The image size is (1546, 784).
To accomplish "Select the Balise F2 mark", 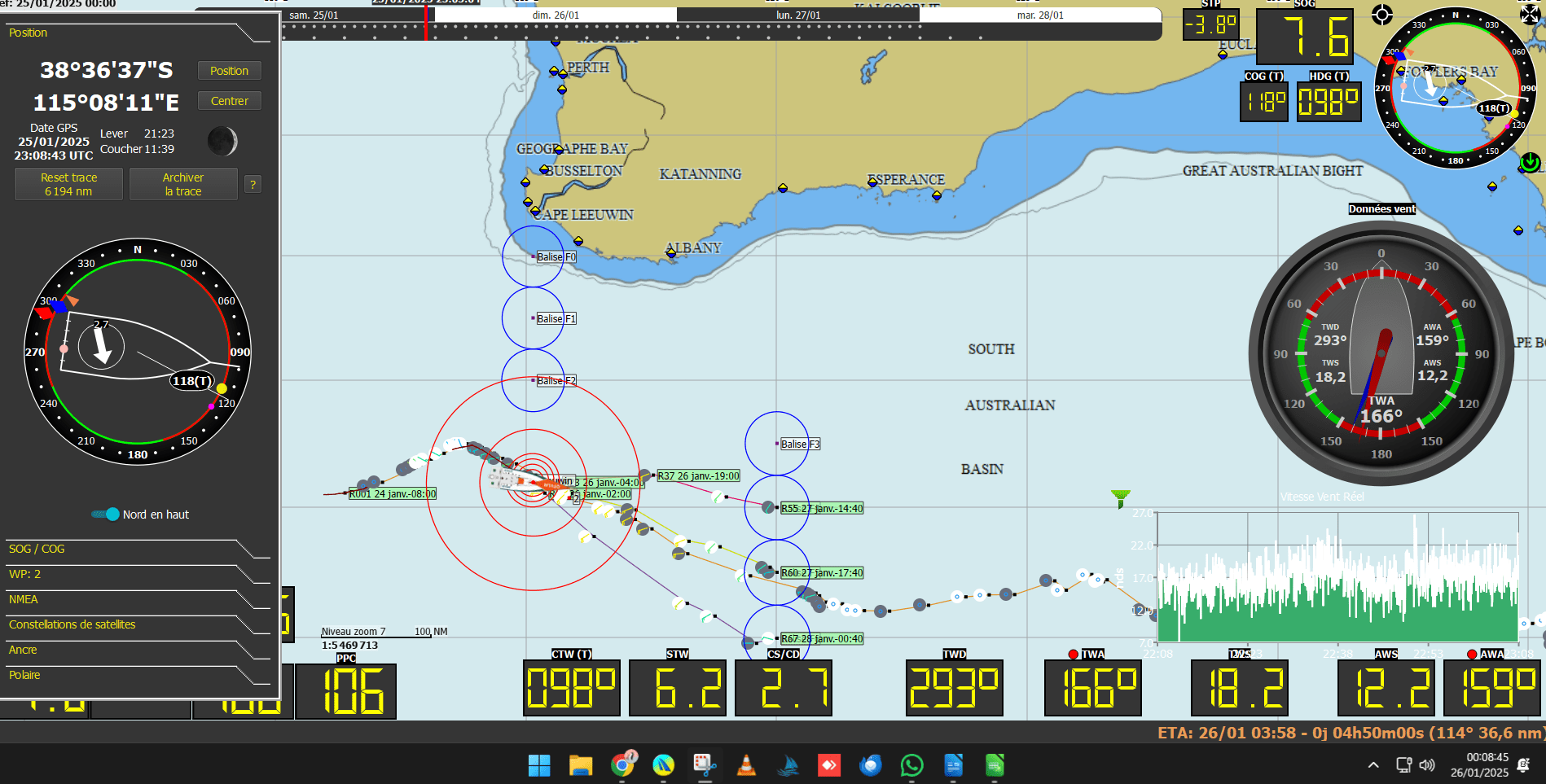I will (x=556, y=380).
